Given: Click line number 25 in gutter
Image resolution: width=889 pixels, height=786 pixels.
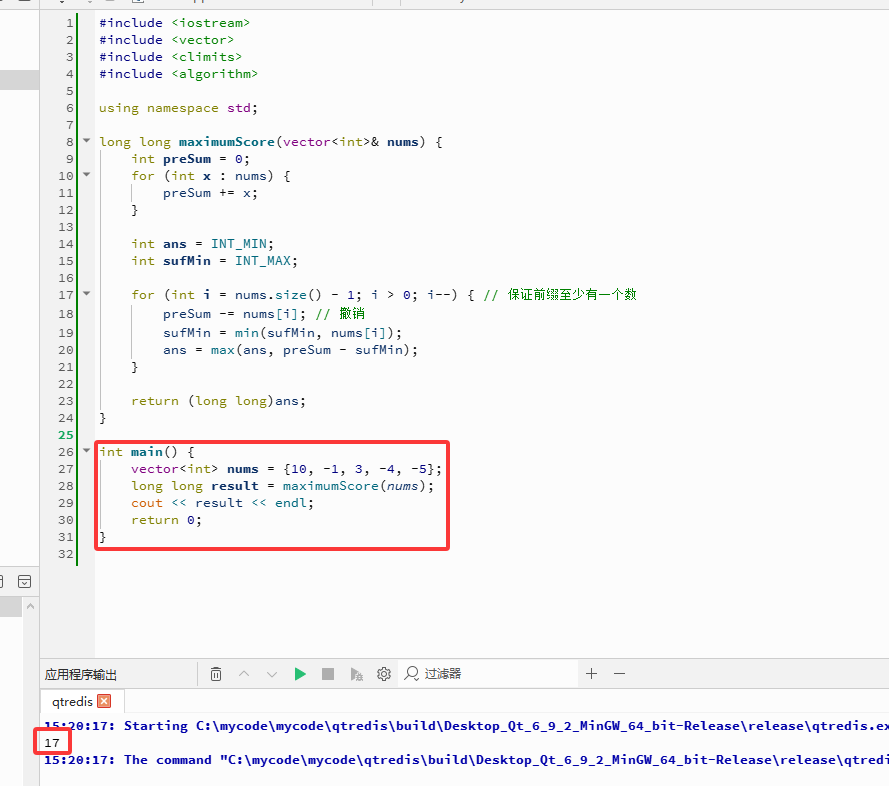Looking at the screenshot, I should coord(66,435).
